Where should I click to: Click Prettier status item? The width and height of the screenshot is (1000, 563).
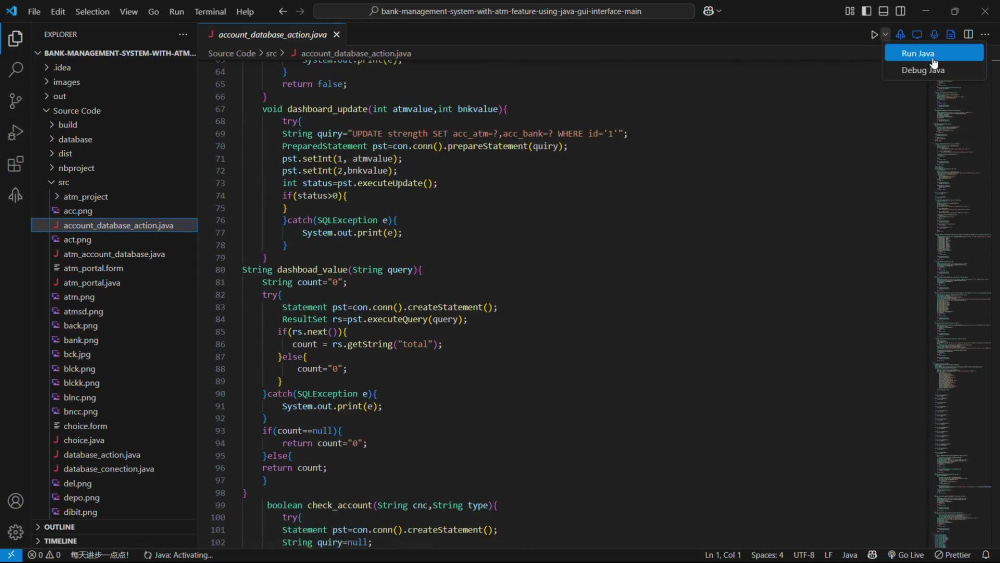coord(952,555)
